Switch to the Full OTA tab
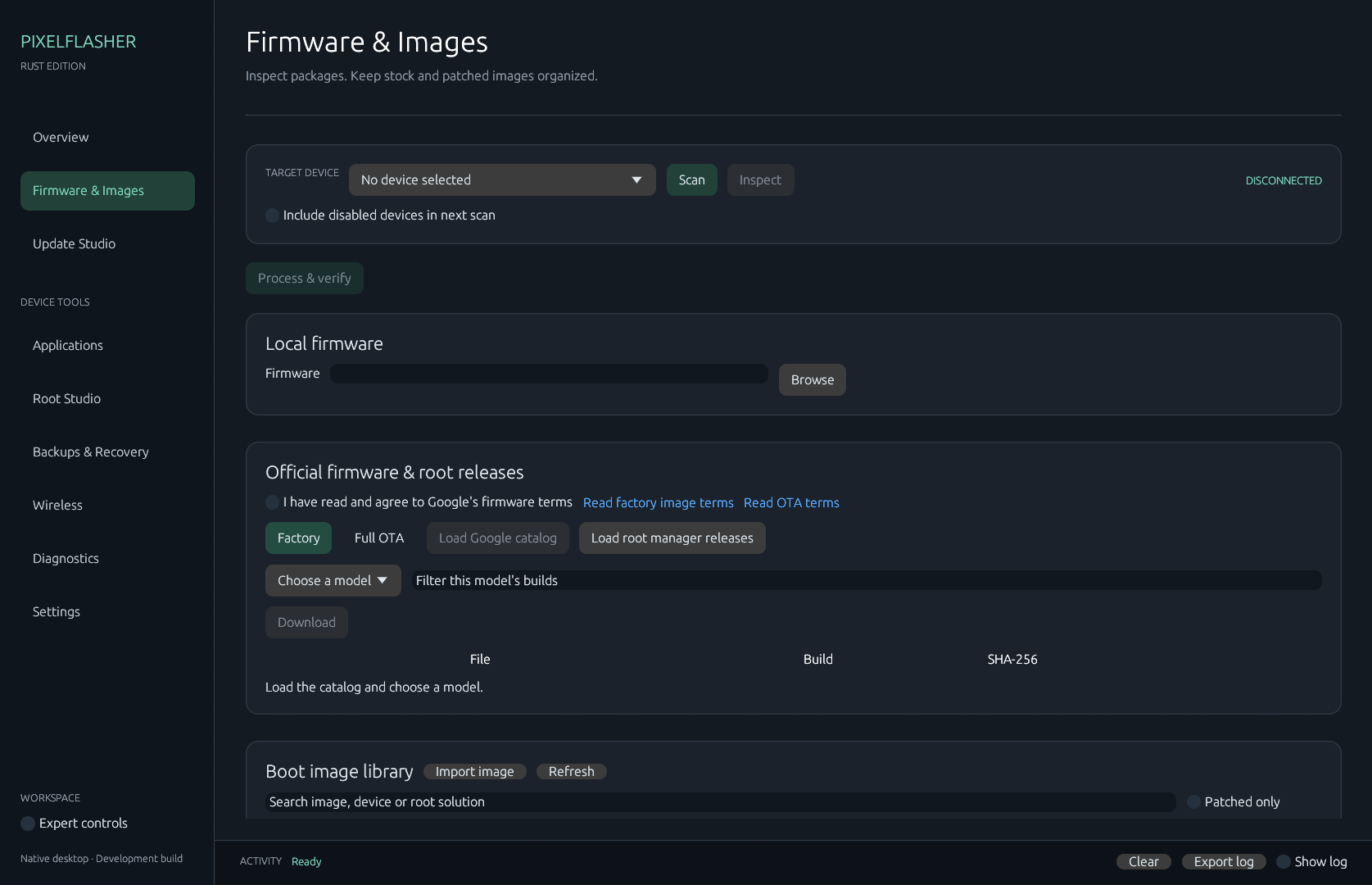Image resolution: width=1372 pixels, height=885 pixels. (x=379, y=538)
